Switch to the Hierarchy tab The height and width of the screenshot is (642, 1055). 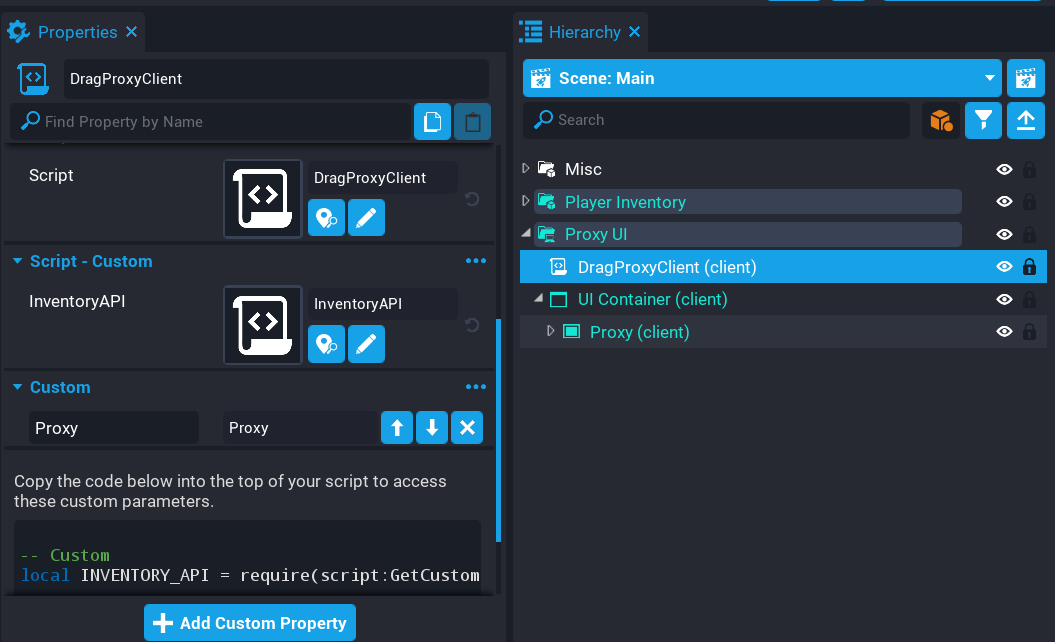pos(580,31)
